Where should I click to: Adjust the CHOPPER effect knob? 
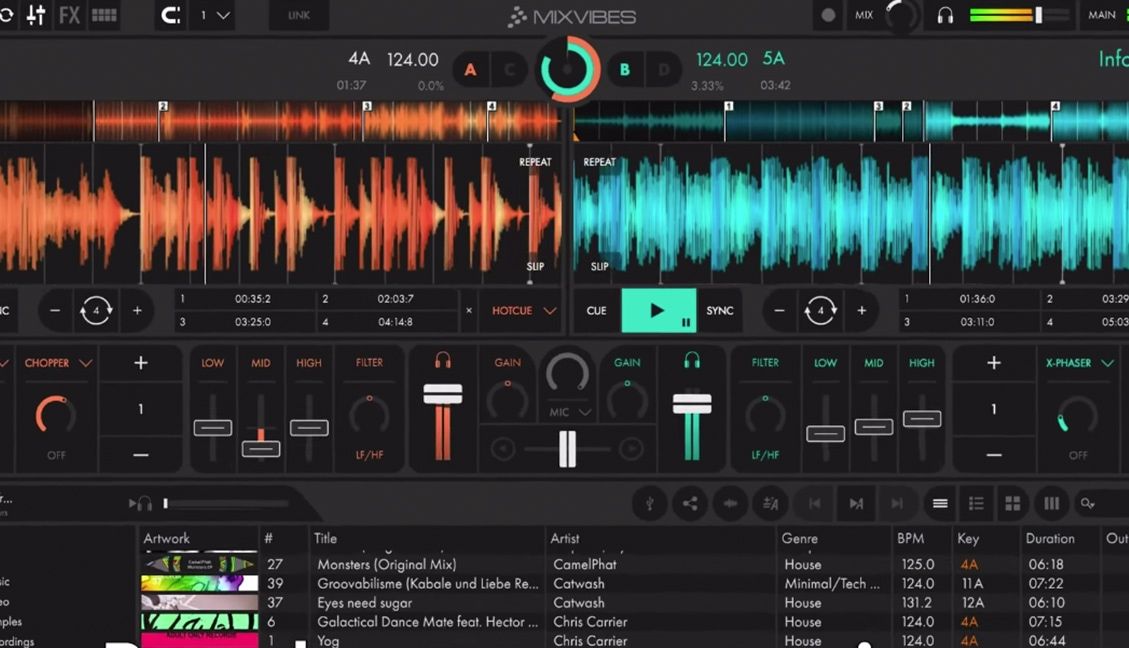(55, 415)
